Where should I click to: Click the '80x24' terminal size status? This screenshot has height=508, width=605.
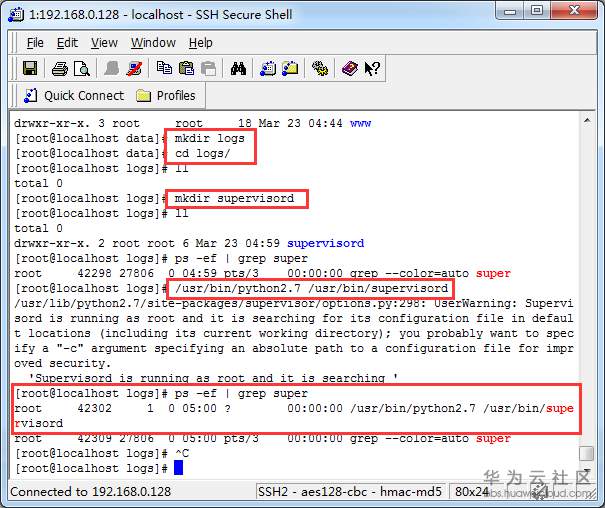(x=471, y=492)
